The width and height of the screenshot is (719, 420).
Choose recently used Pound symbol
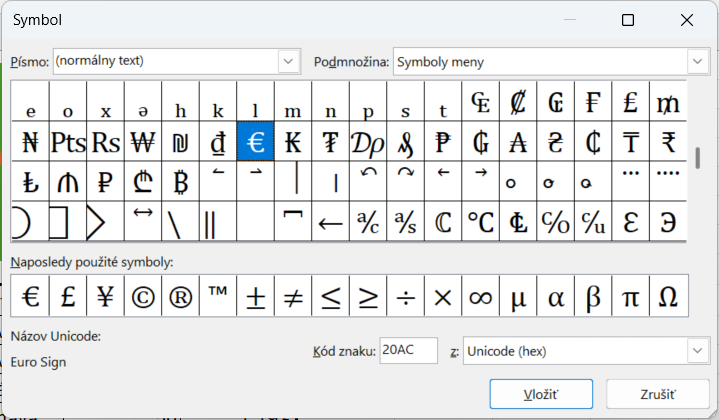tap(68, 296)
